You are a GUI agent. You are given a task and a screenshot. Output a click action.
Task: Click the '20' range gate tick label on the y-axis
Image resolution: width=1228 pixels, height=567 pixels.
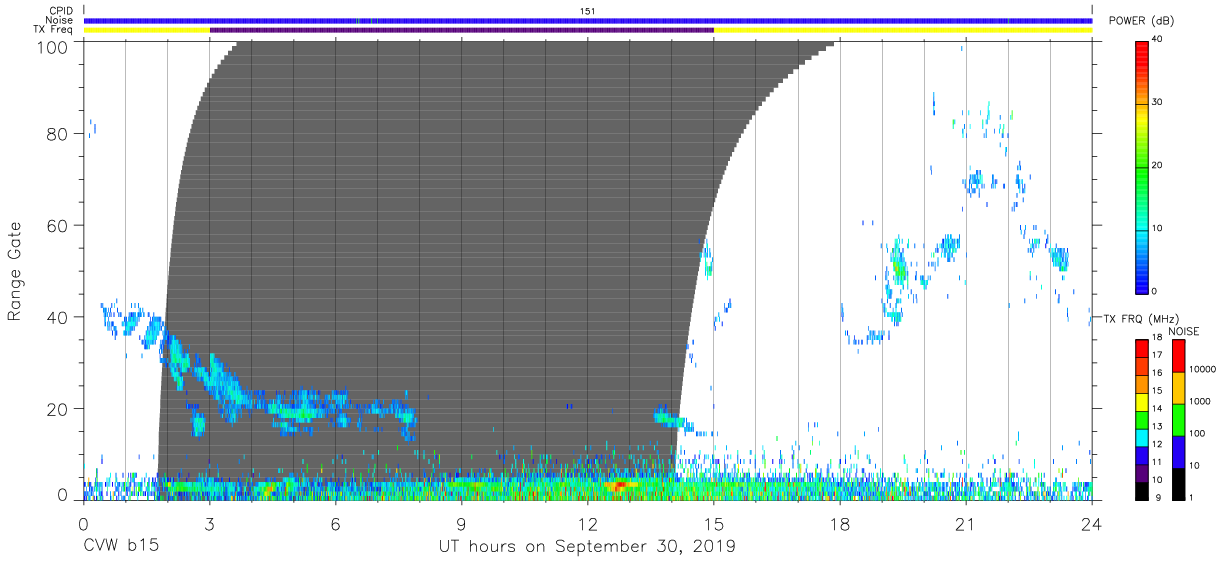coord(58,409)
